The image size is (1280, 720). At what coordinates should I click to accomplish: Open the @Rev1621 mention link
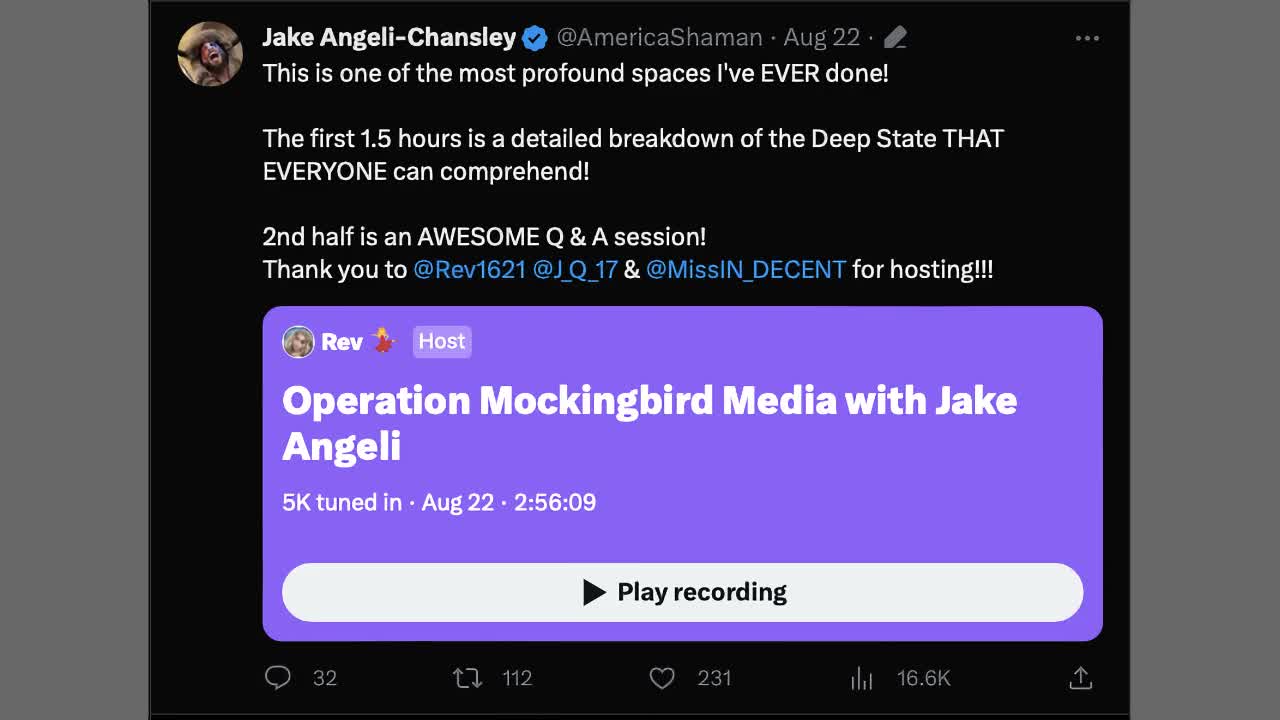coord(469,269)
